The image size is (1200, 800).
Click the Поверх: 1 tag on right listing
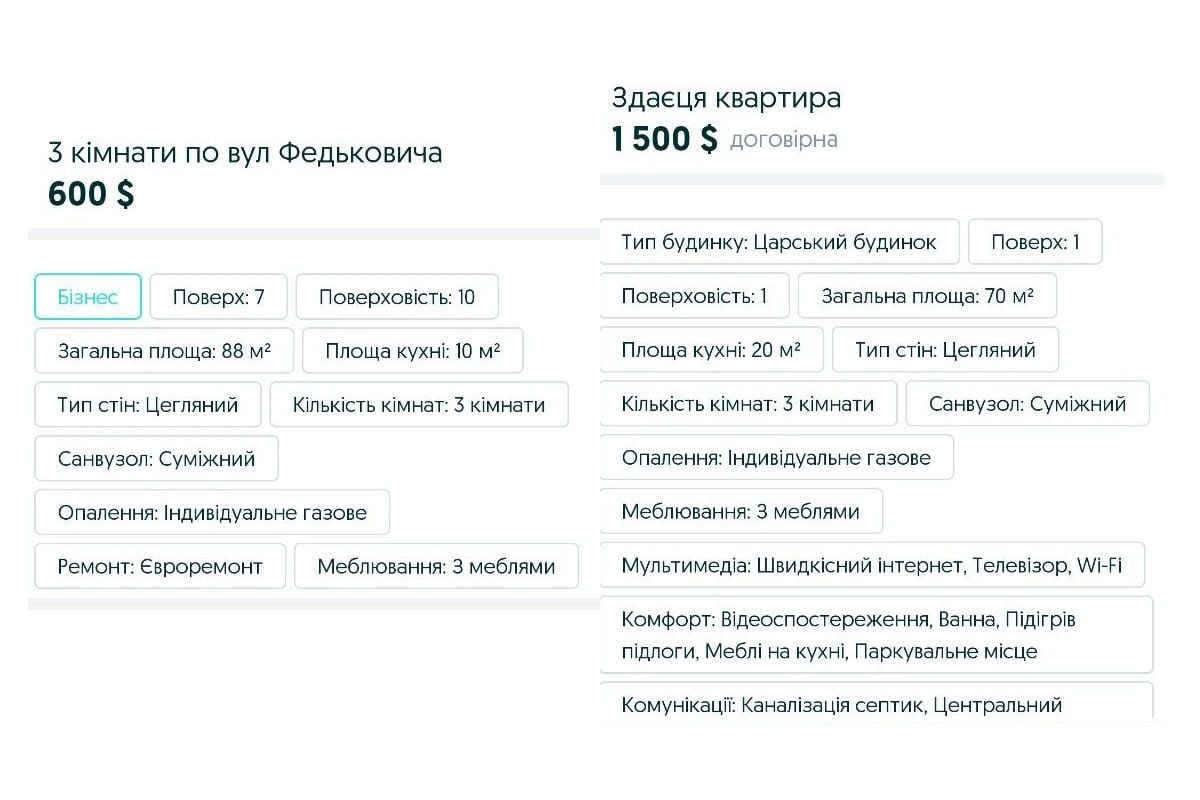coord(1035,241)
